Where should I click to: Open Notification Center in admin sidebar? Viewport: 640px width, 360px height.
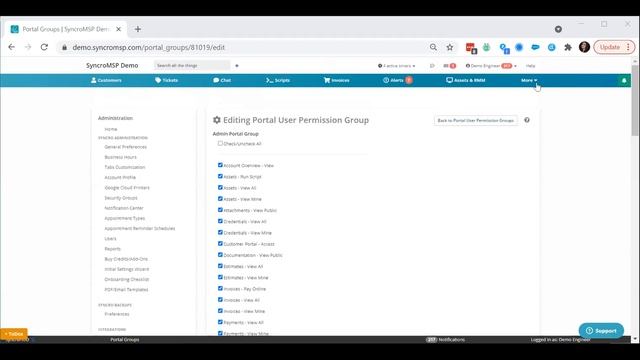(x=124, y=208)
